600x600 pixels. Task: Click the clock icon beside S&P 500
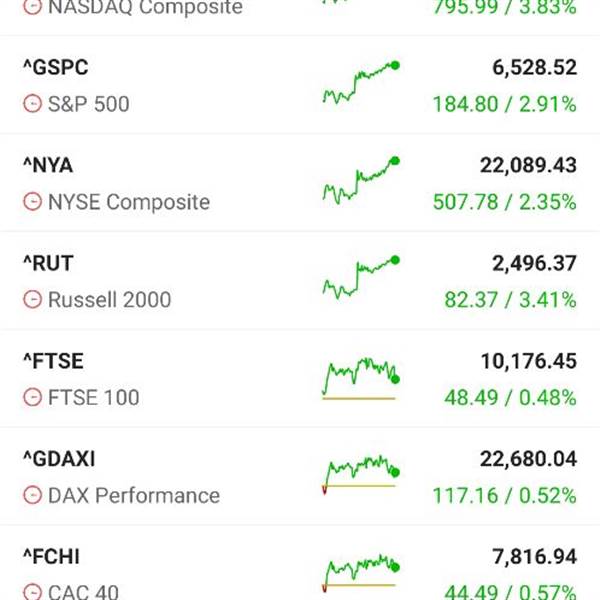pyautogui.click(x=33, y=104)
